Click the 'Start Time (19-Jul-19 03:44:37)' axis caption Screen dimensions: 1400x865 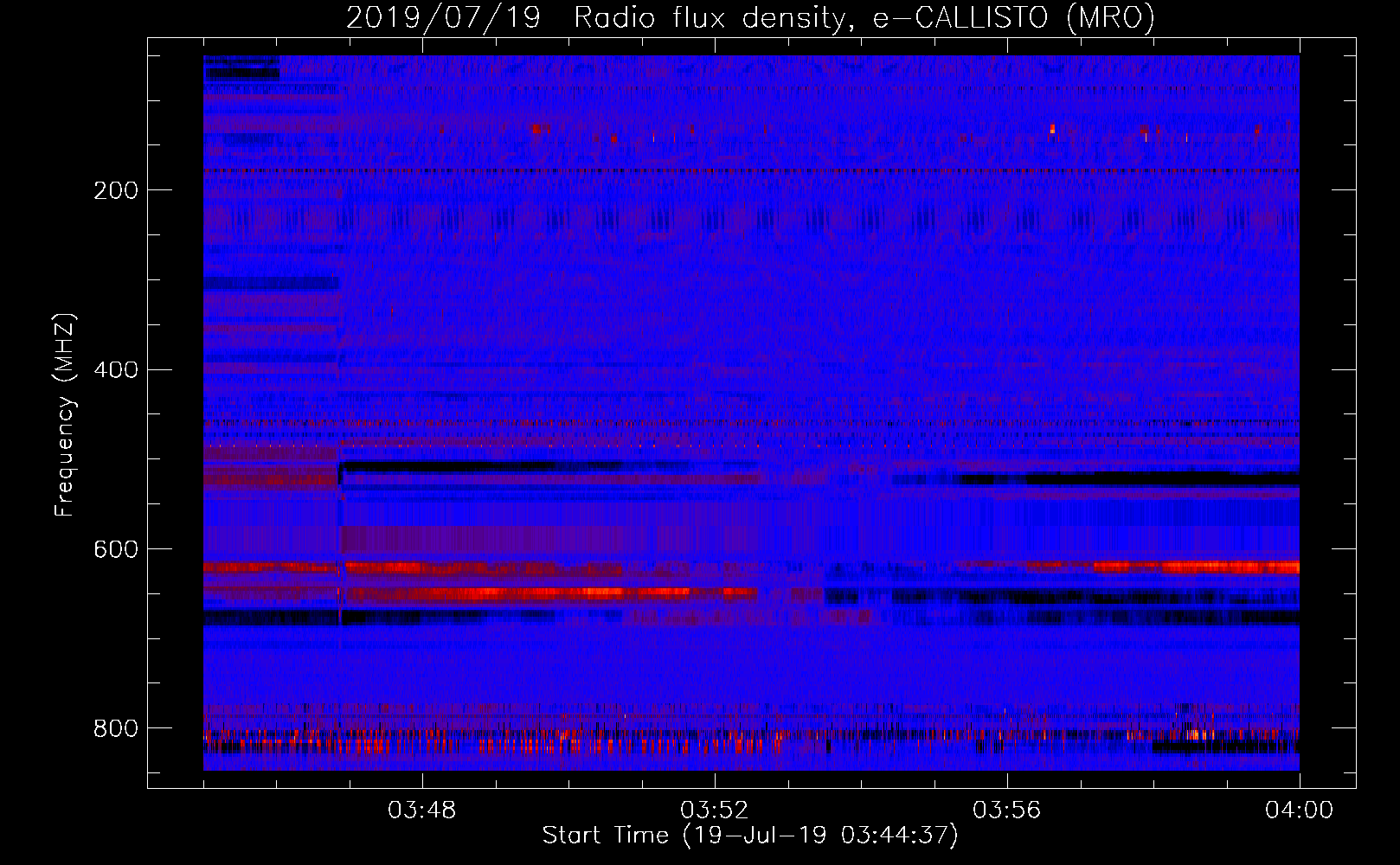point(750,836)
